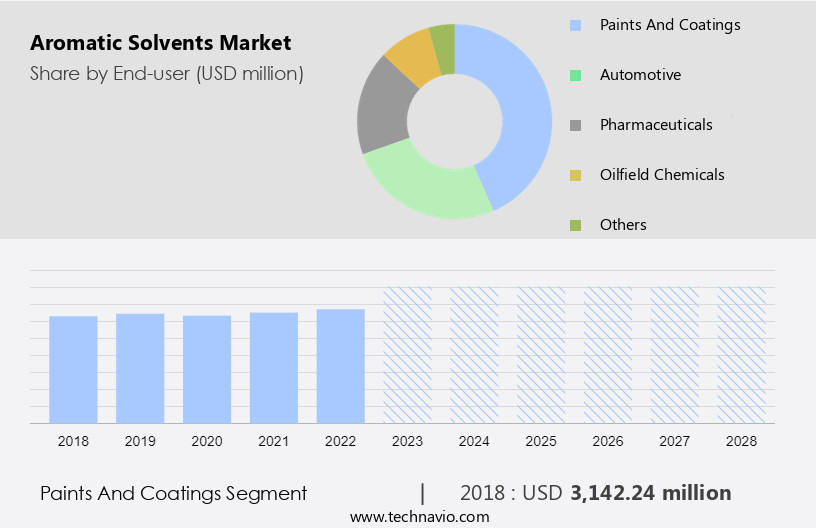Select the Automotive legend label
The height and width of the screenshot is (528, 816).
click(x=640, y=75)
